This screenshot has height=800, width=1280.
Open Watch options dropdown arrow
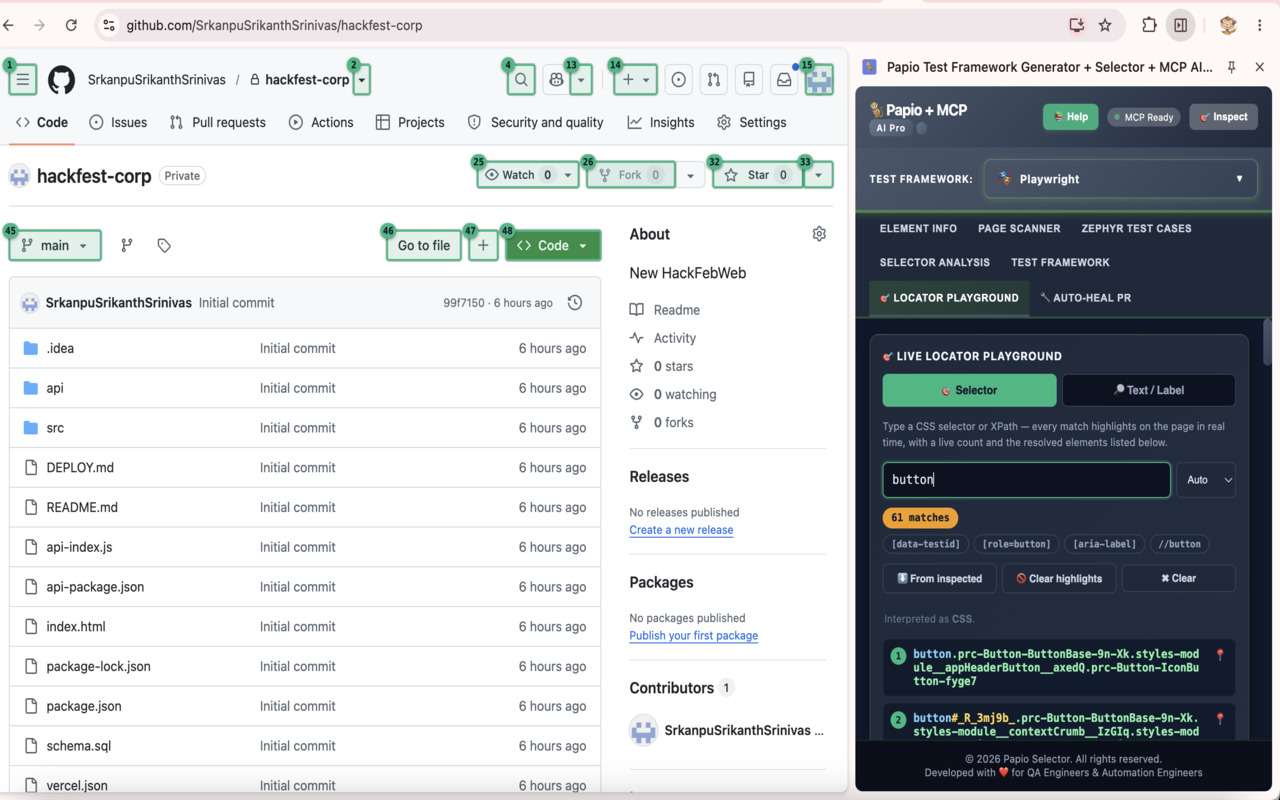tap(568, 175)
